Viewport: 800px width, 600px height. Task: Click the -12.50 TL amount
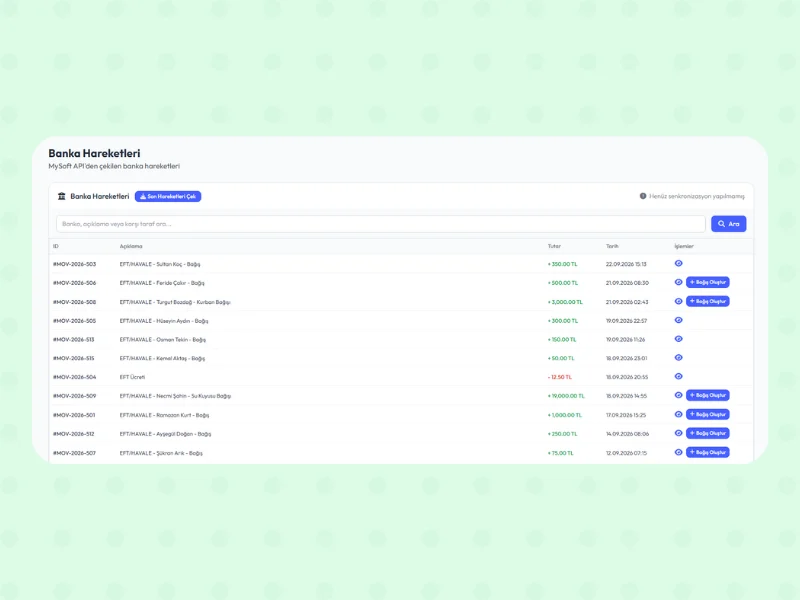click(560, 377)
